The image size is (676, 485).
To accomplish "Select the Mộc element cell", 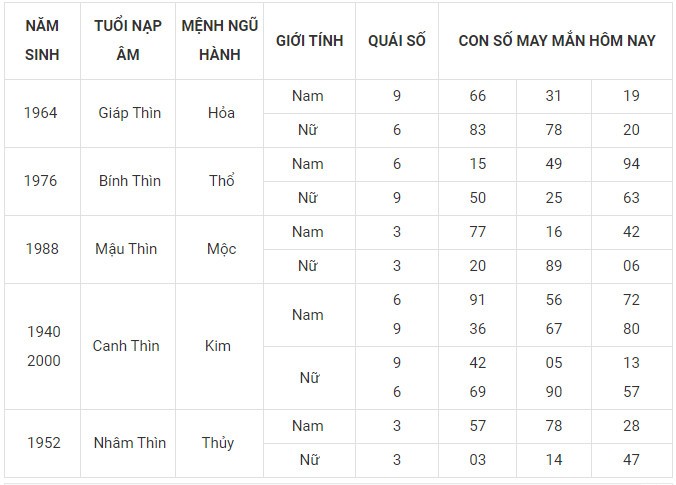I will [x=221, y=249].
